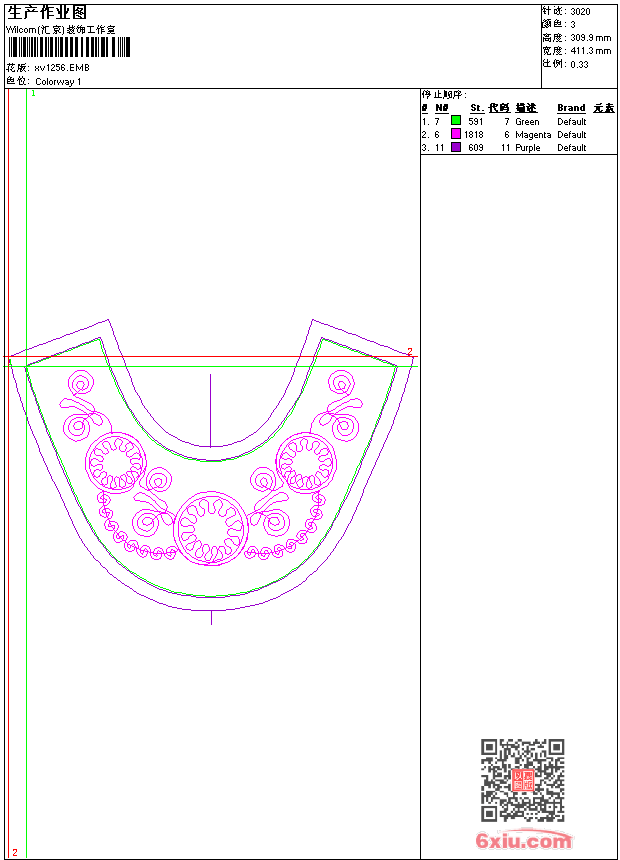The width and height of the screenshot is (620, 860).
Task: Click the "Brand" column header
Action: tap(571, 108)
